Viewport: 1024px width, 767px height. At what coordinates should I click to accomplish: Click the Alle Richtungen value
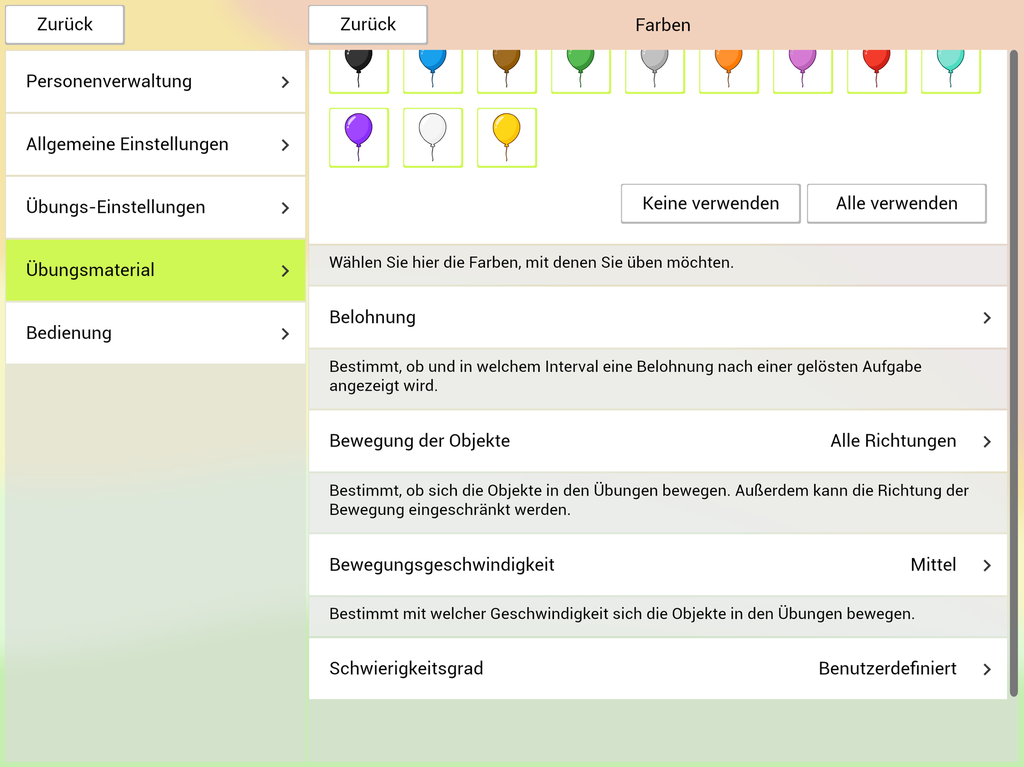(893, 441)
